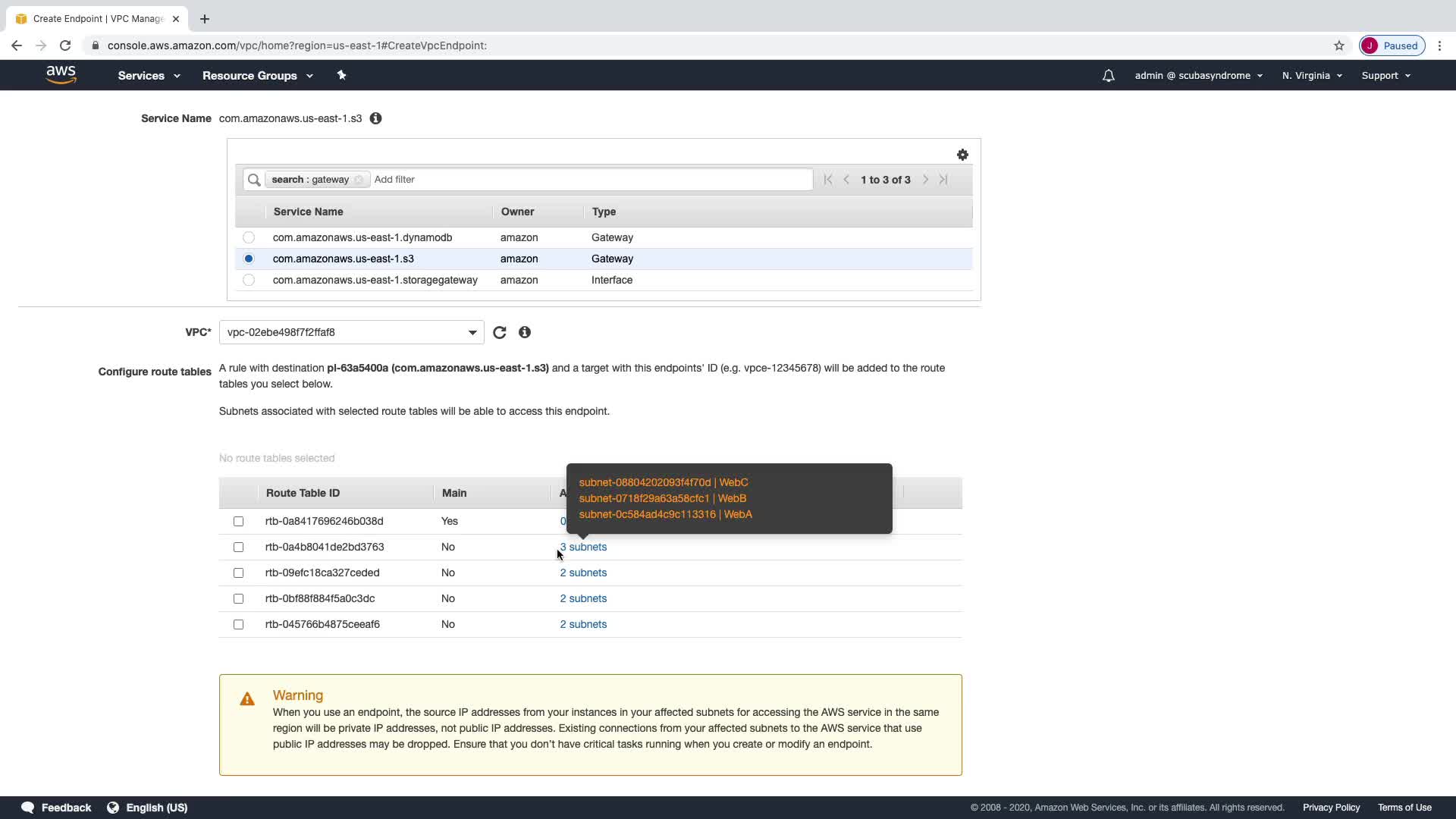Image resolution: width=1456 pixels, height=819 pixels.
Task: Click the AWS logo home icon
Action: coord(61,75)
